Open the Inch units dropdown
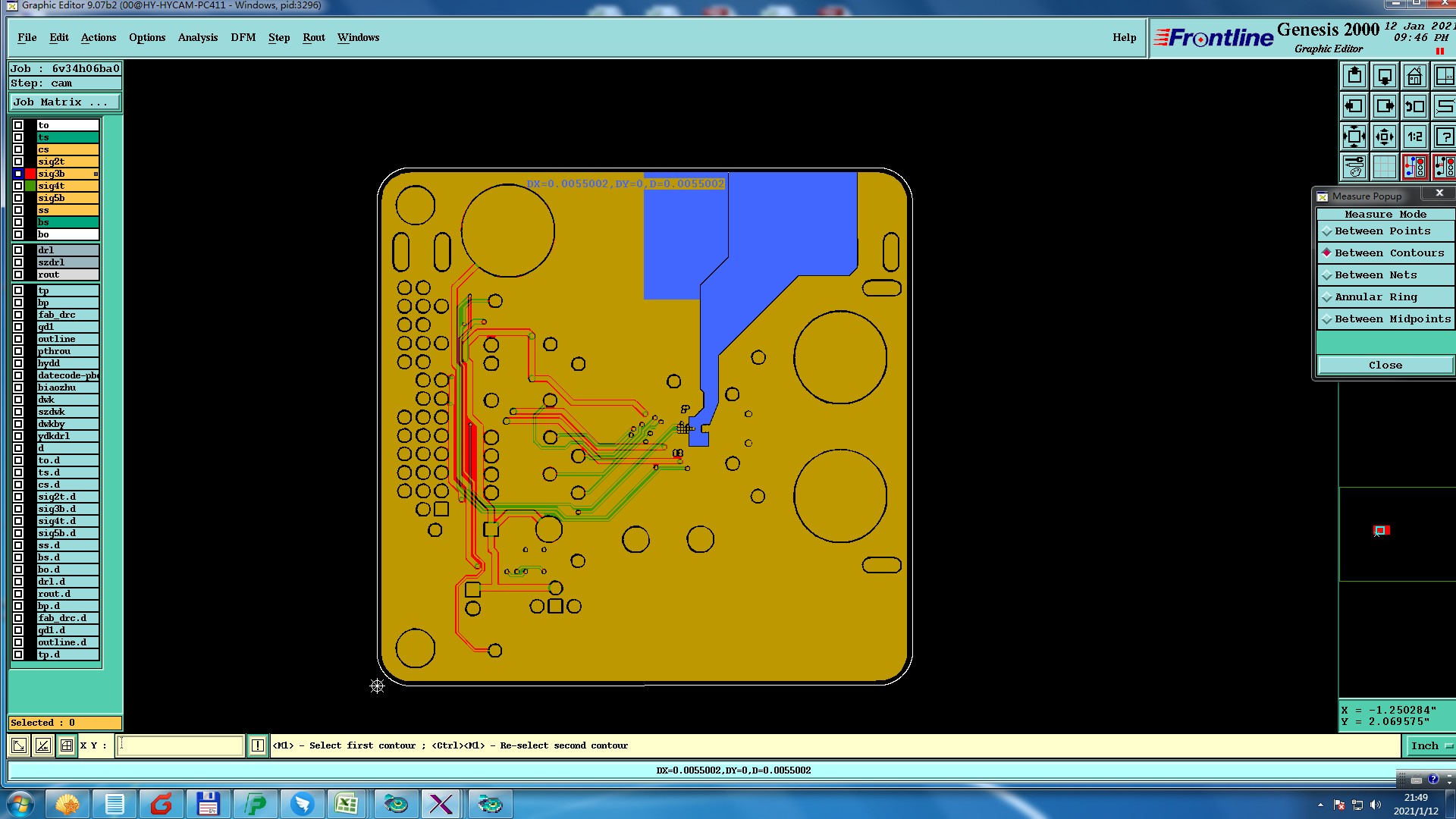 tap(1429, 745)
